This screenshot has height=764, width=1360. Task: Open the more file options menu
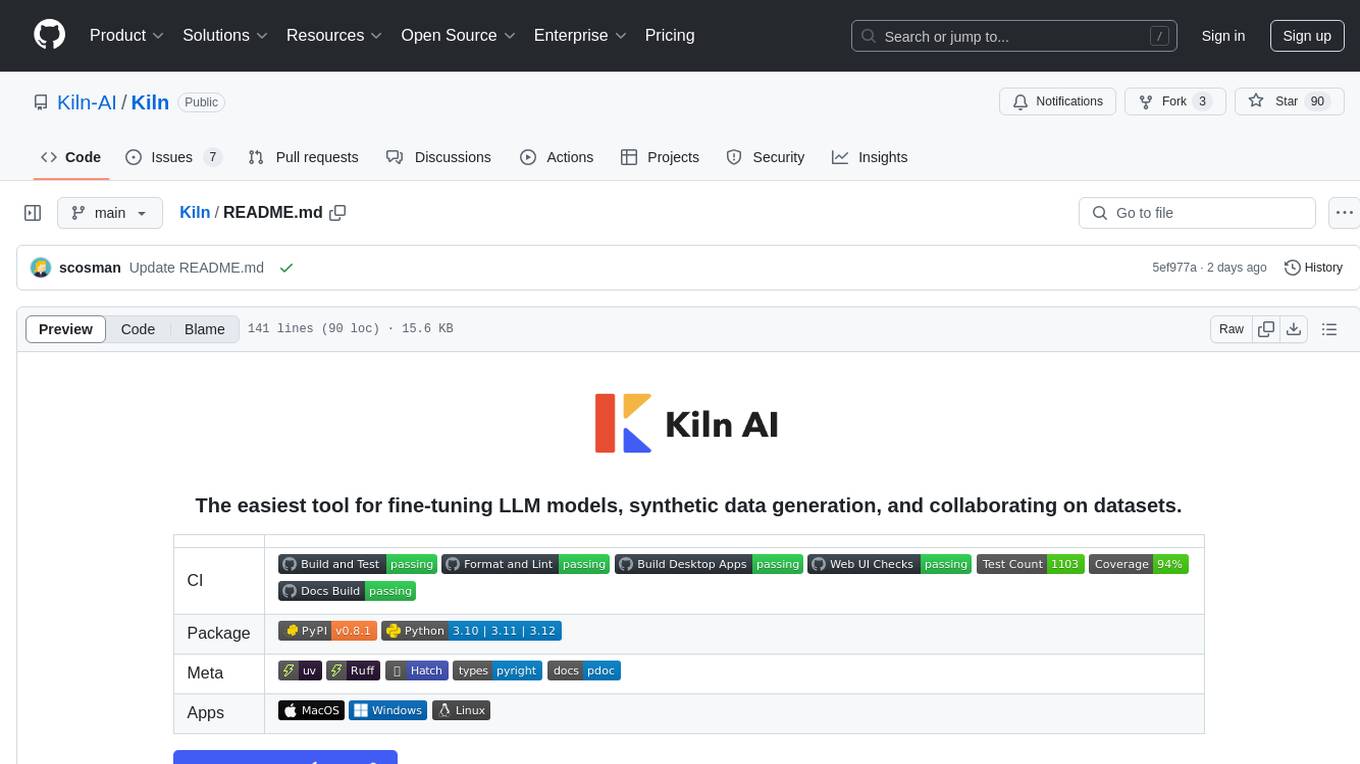tap(1344, 213)
